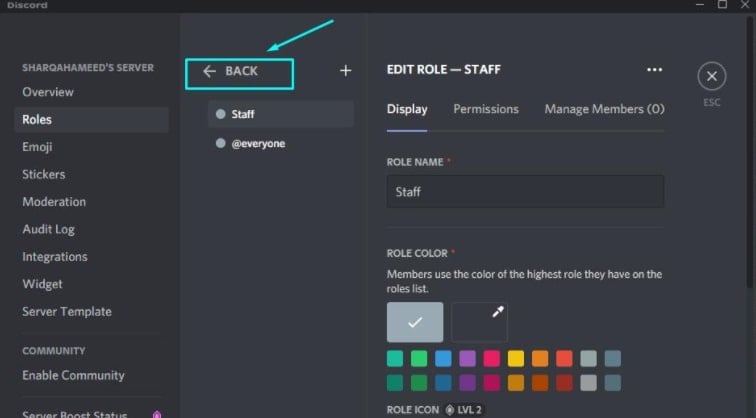Pick the silver gray swatch, bottom row
Viewport: 756px width, 418px height.
point(588,383)
